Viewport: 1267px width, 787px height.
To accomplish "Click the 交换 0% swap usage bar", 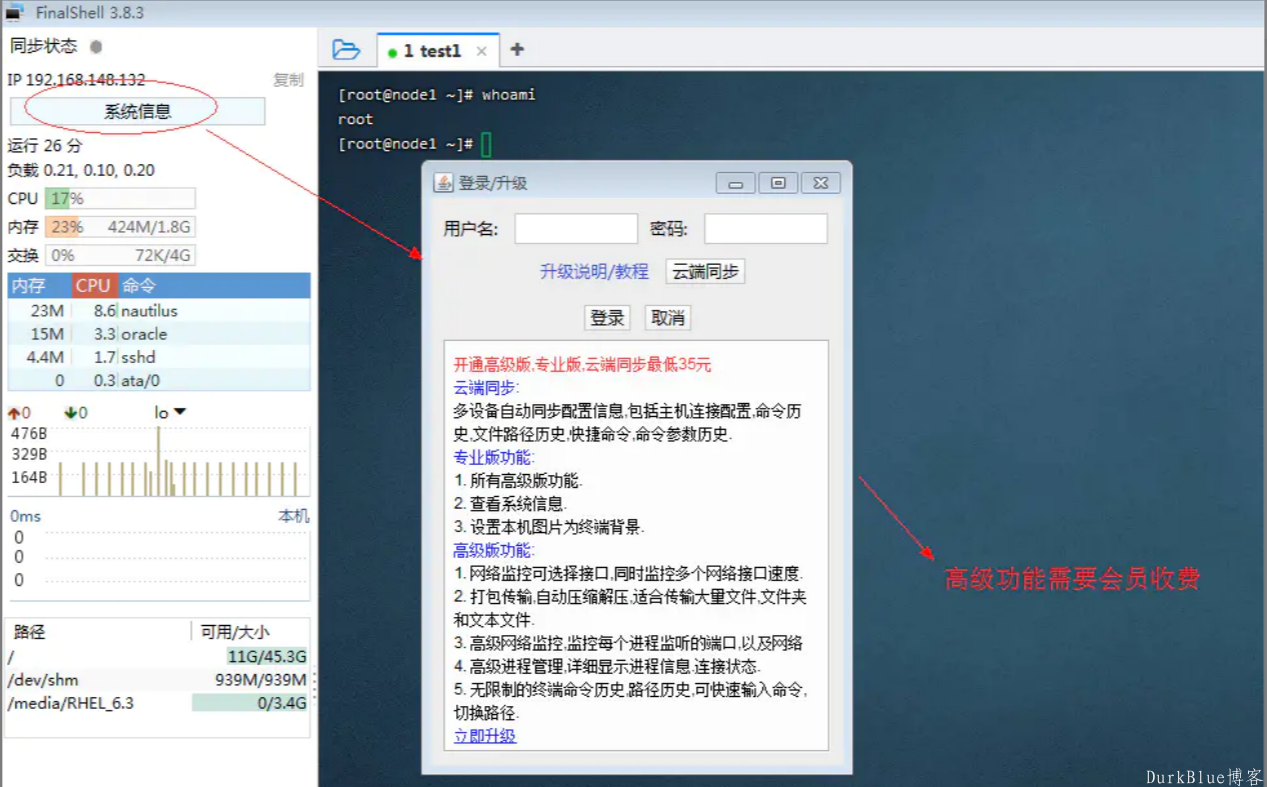I will point(120,255).
